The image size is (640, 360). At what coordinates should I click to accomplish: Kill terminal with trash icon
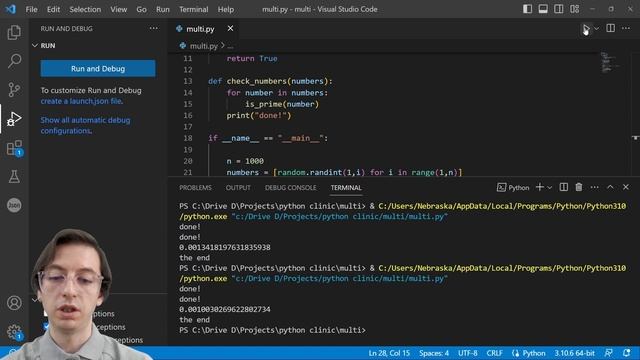[x=579, y=187]
